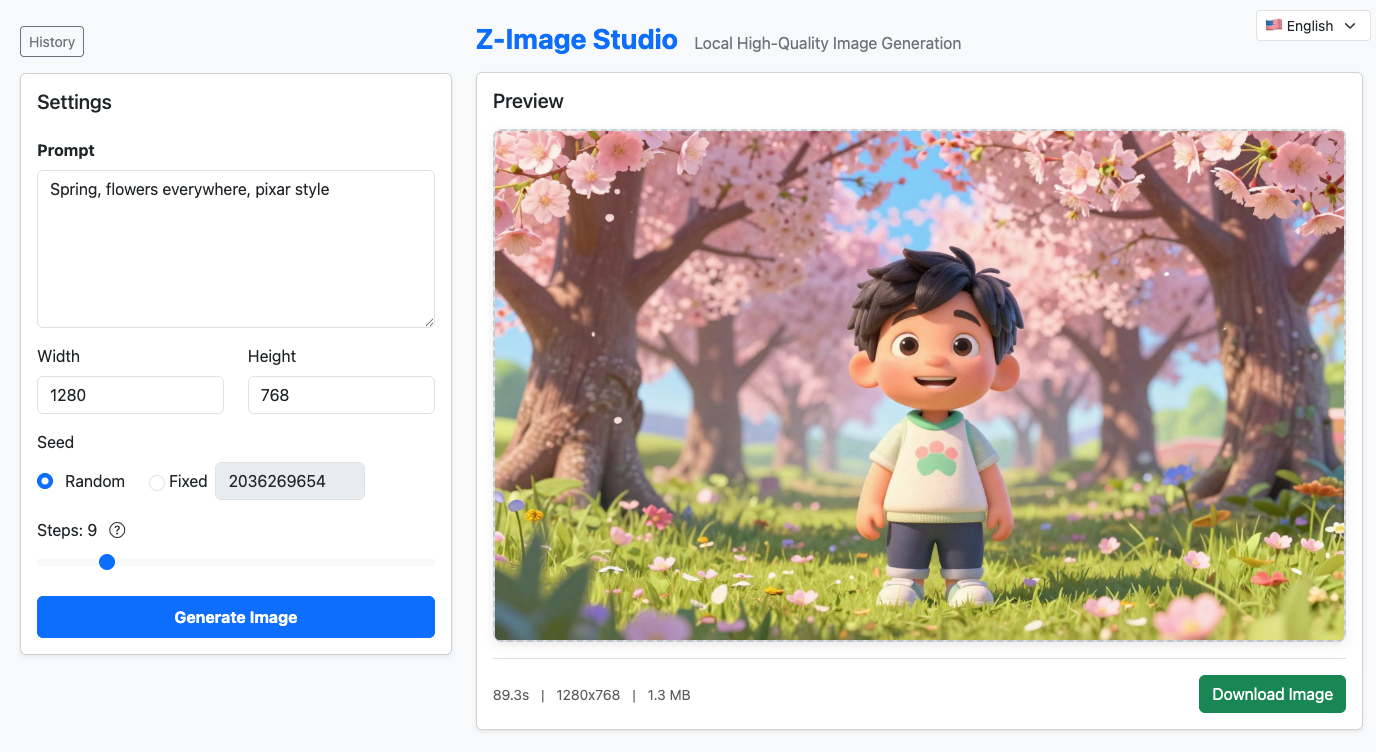
Task: Click the US flag icon
Action: 1273,26
